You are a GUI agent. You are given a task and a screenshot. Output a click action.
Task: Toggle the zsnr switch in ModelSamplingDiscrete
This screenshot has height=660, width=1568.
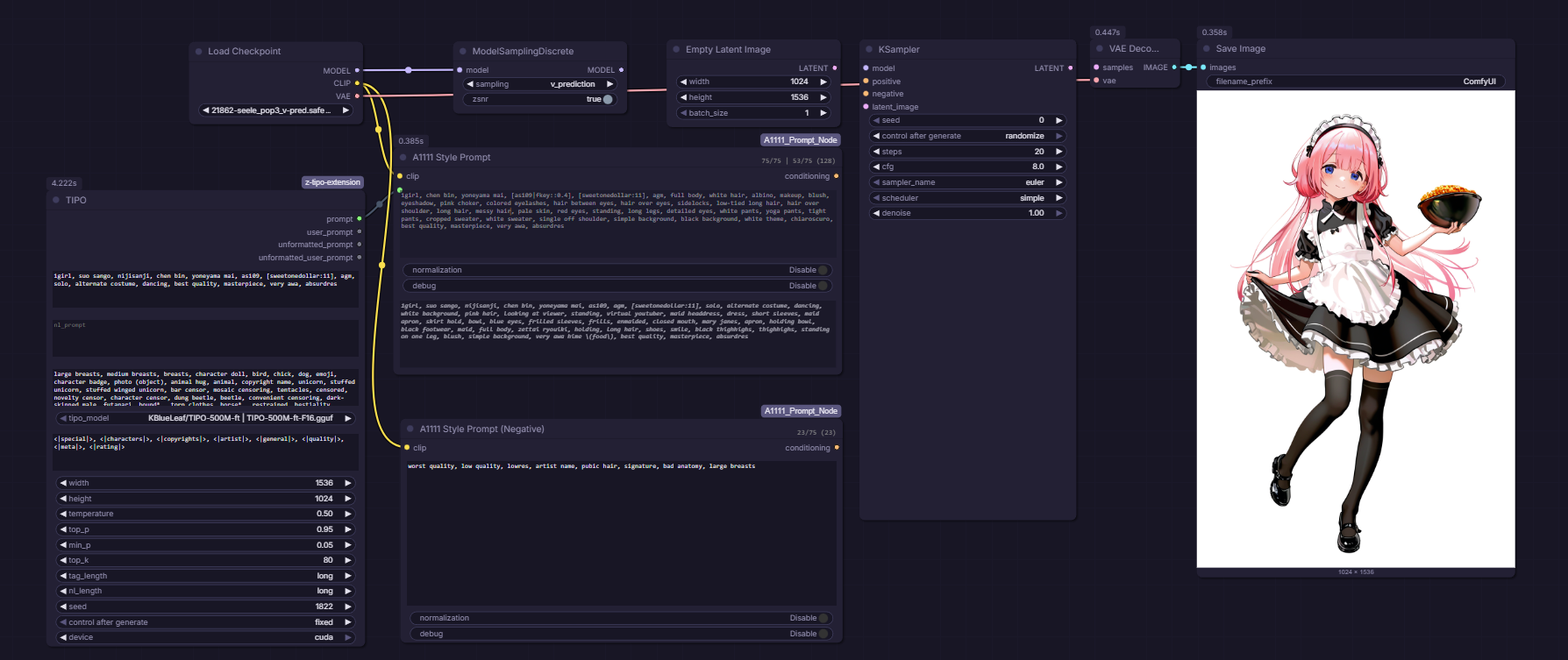(608, 99)
